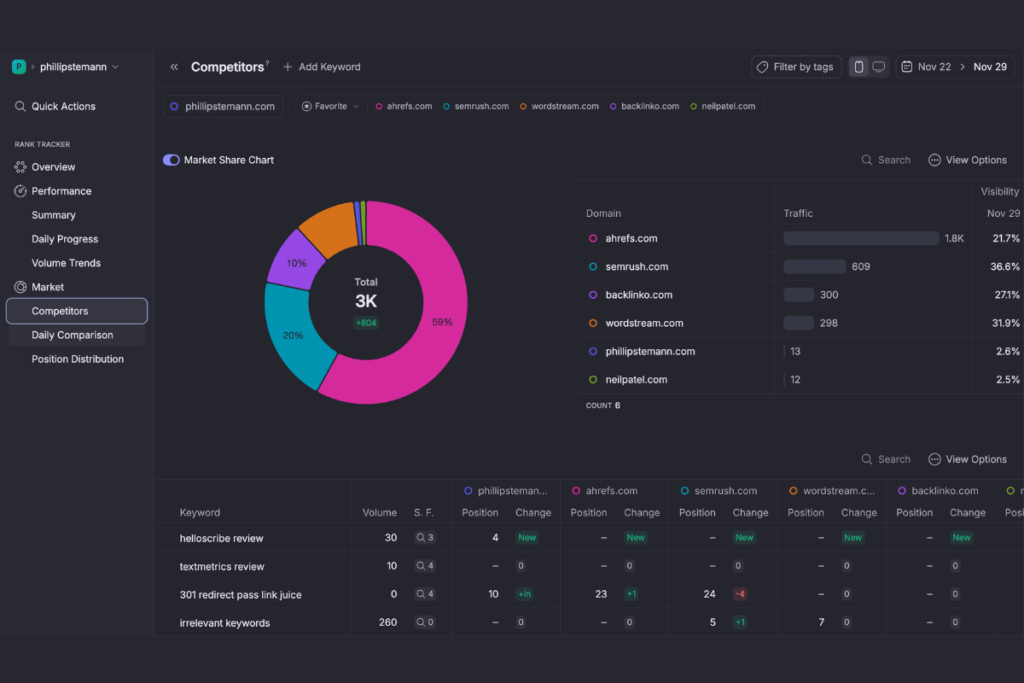Open 301 redirect pass link juice keyword

coord(240,594)
